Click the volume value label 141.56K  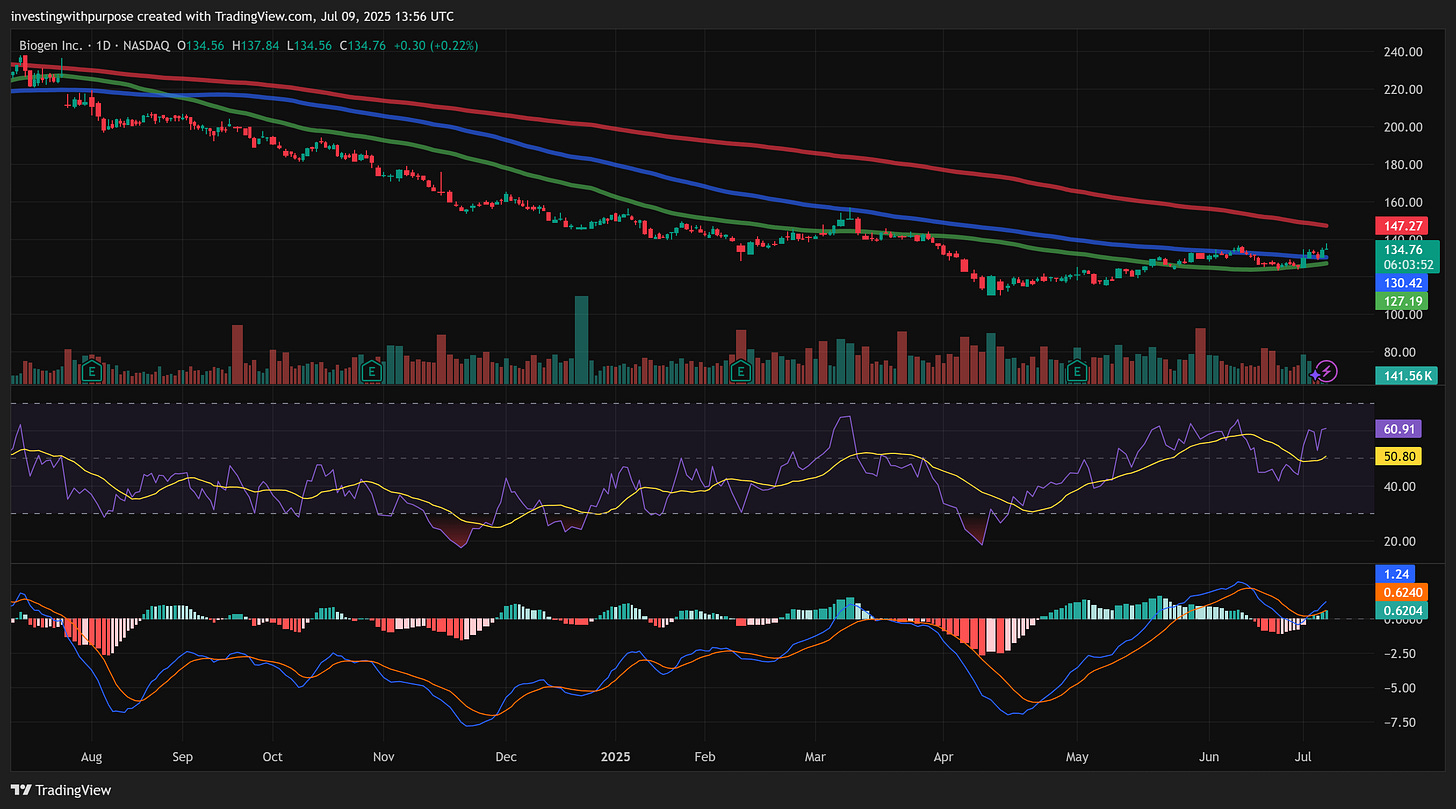1405,376
